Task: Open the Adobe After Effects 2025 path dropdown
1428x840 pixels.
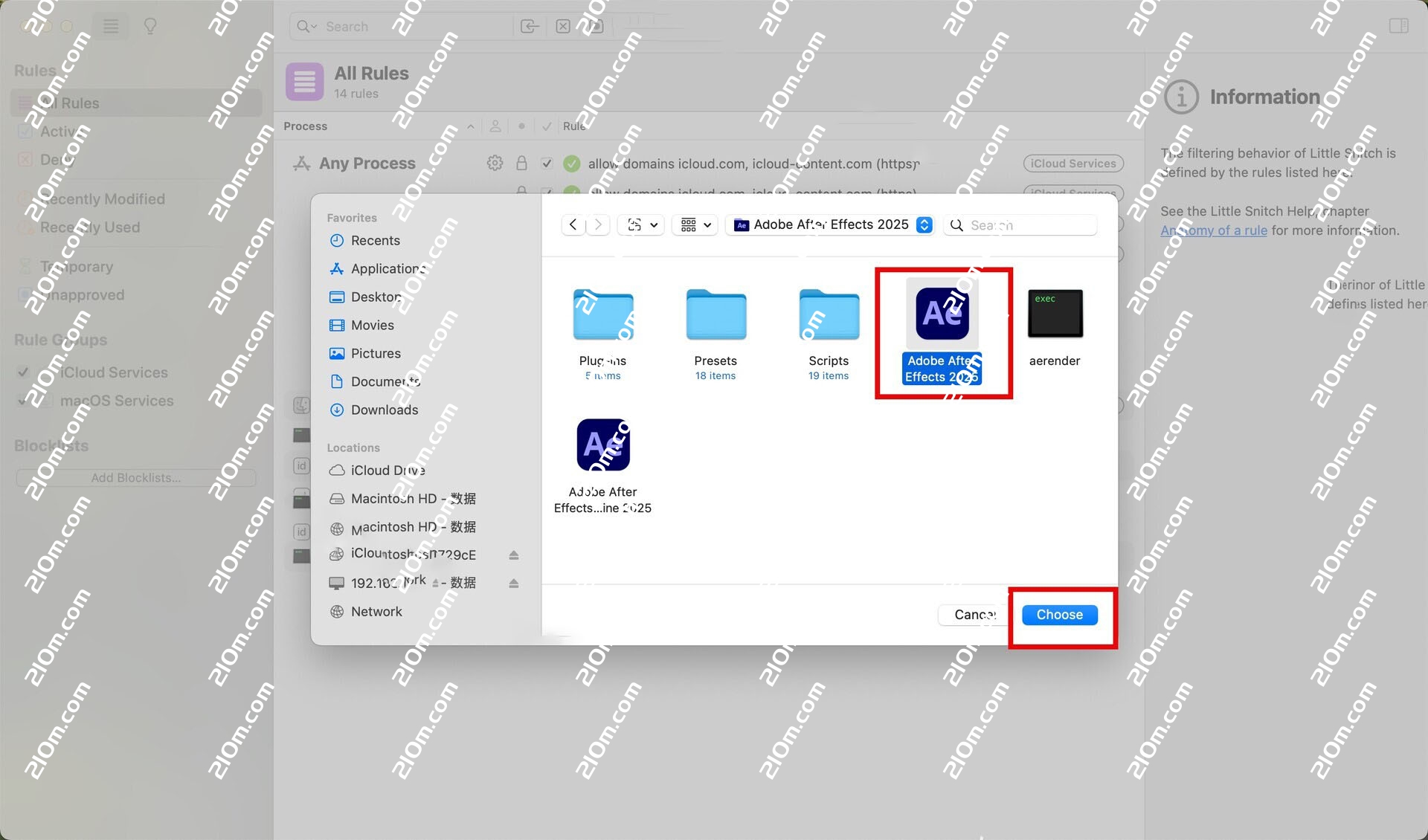Action: click(x=830, y=224)
